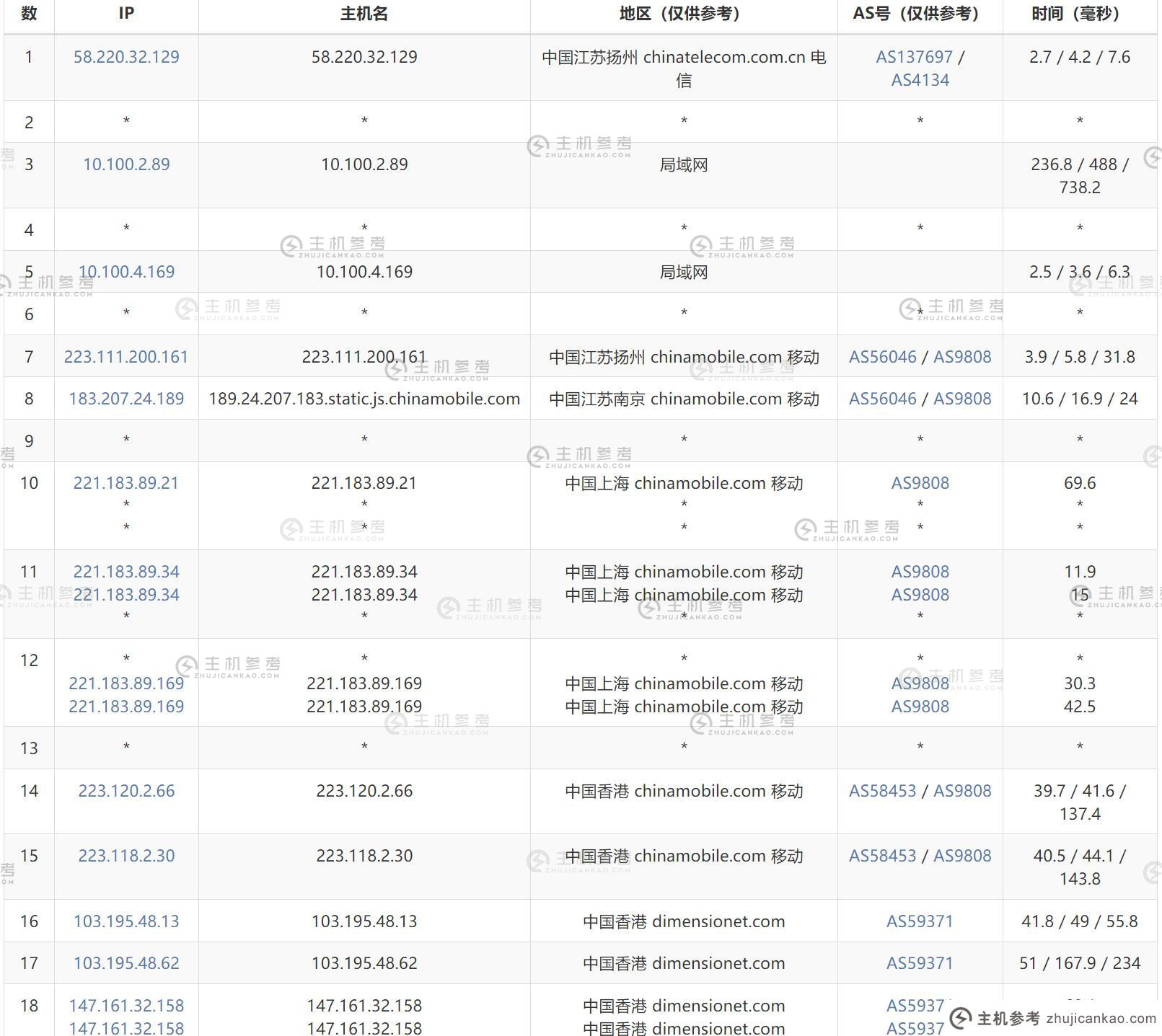Open IP link 58.220.32.129
Image resolution: width=1162 pixels, height=1036 pixels.
click(126, 57)
